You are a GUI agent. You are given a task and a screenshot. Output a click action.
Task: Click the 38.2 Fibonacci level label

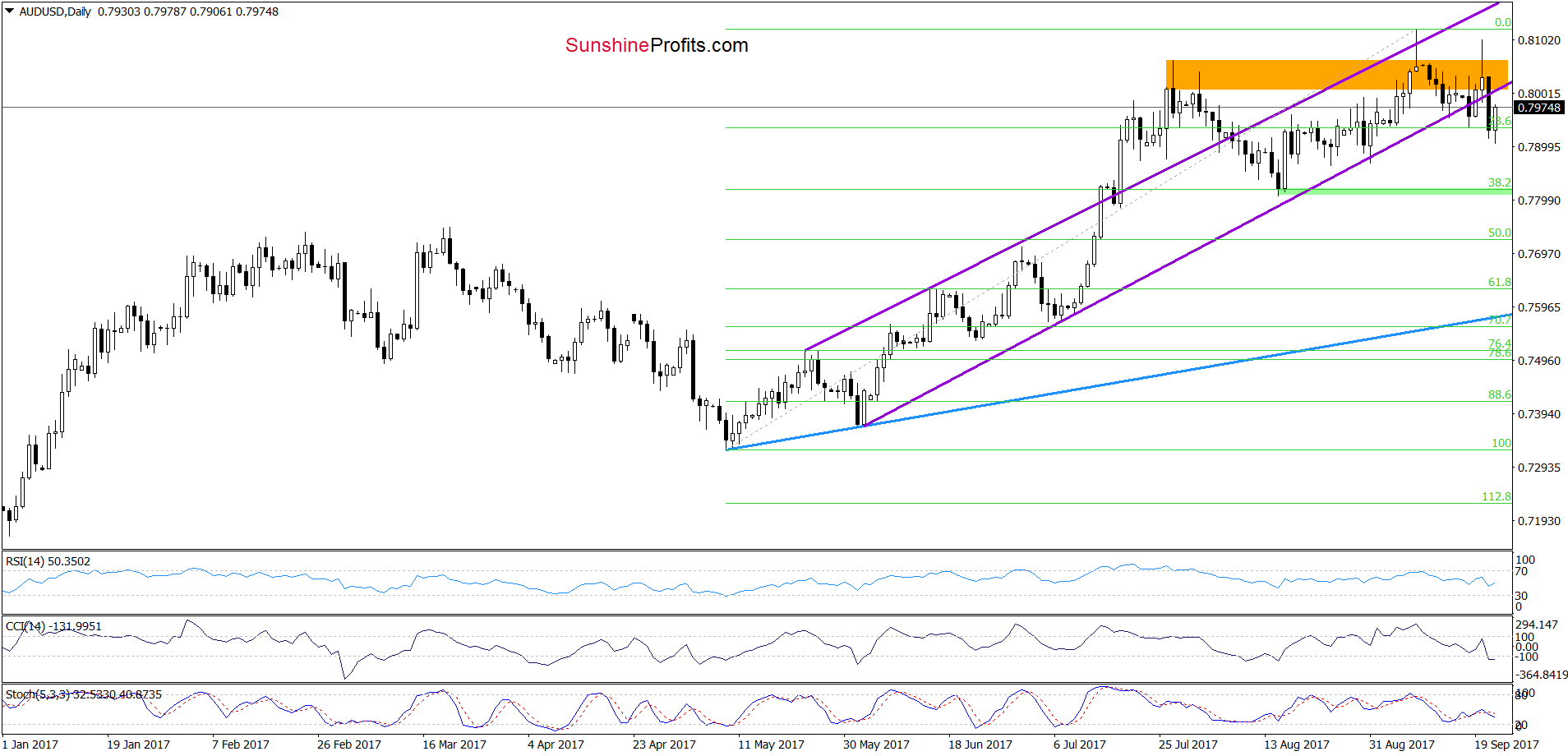1499,182
